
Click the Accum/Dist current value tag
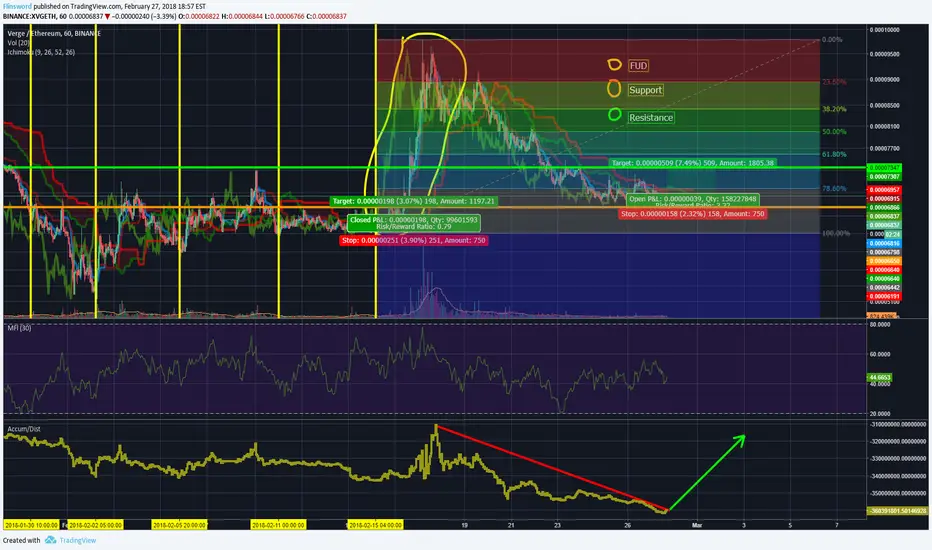tap(898, 511)
